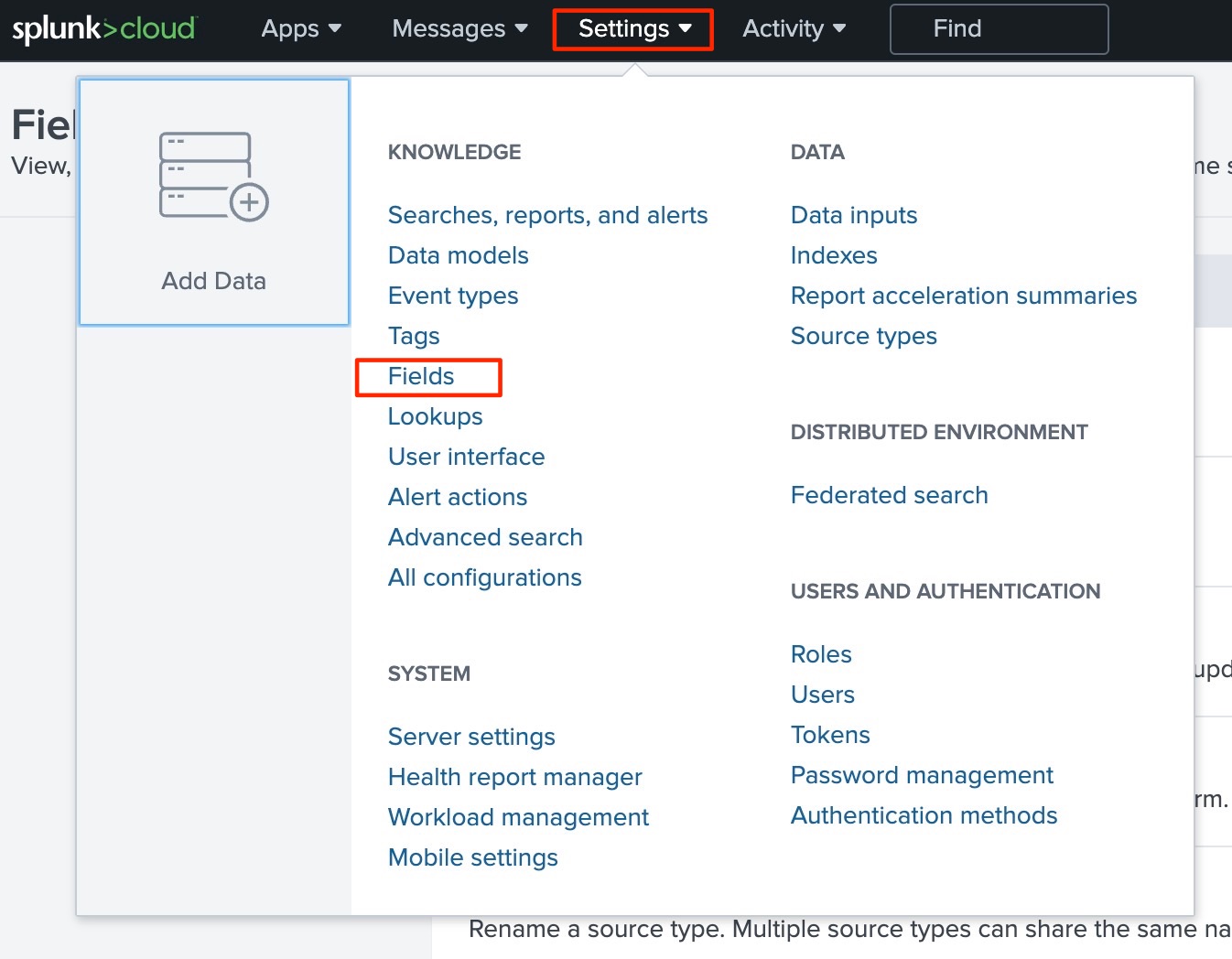Open Event types settings

pos(452,296)
